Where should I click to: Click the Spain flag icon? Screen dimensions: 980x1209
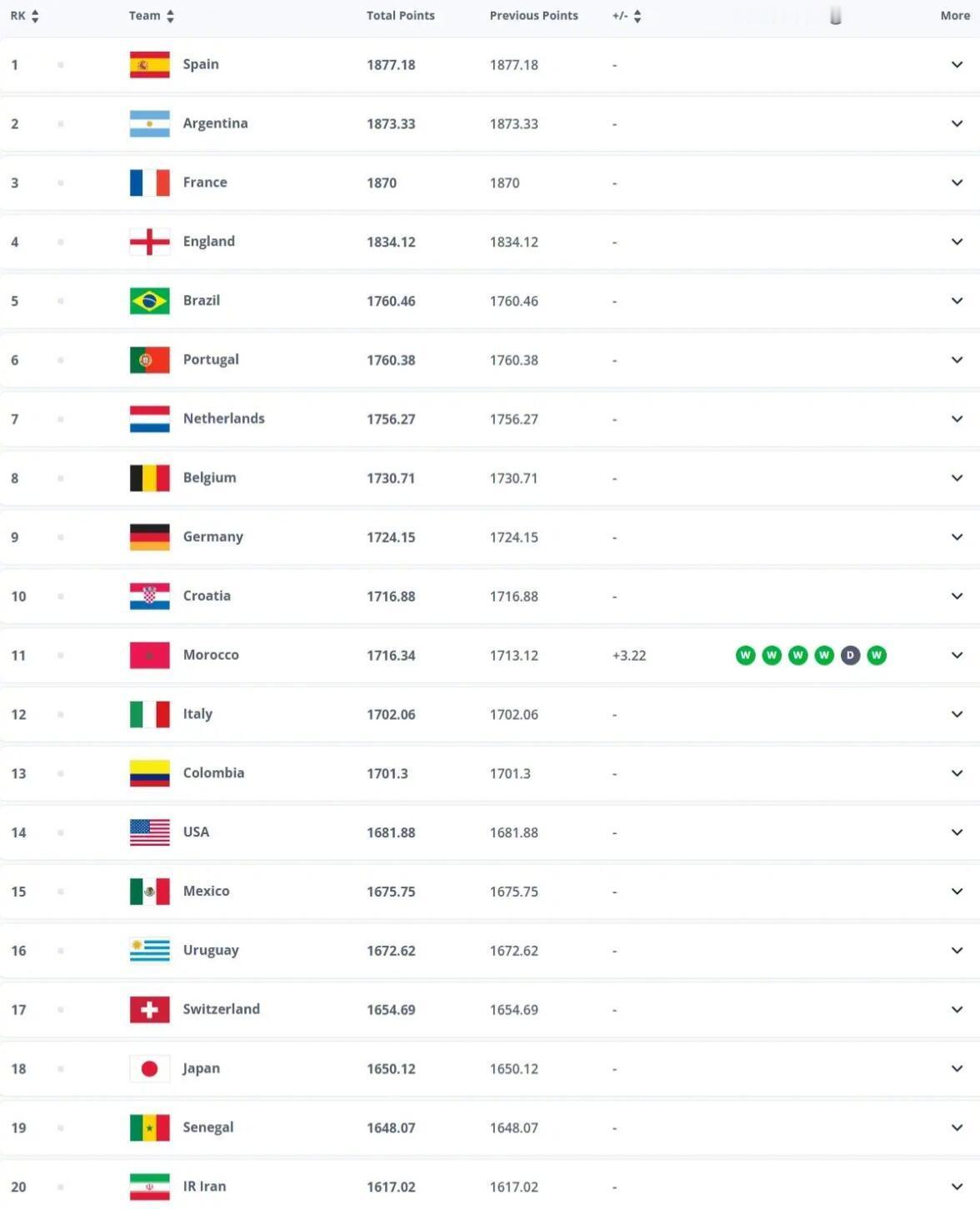click(149, 65)
